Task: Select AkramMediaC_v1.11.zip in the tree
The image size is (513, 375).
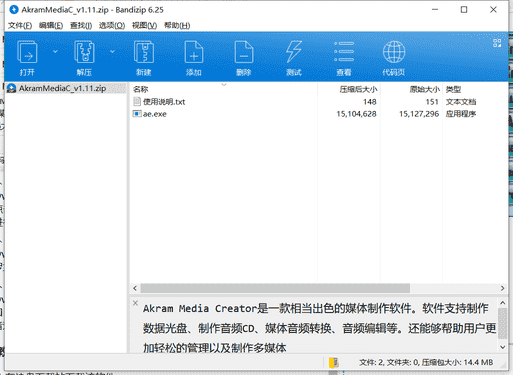Action: point(62,88)
